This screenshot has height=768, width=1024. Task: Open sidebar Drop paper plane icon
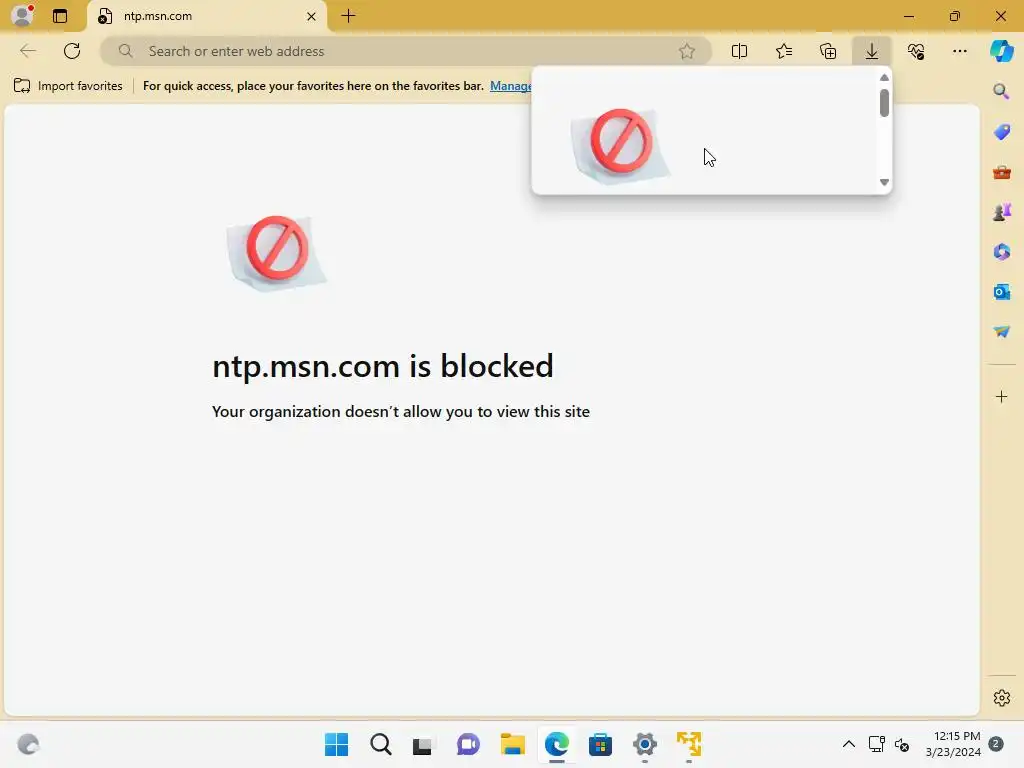point(1001,332)
